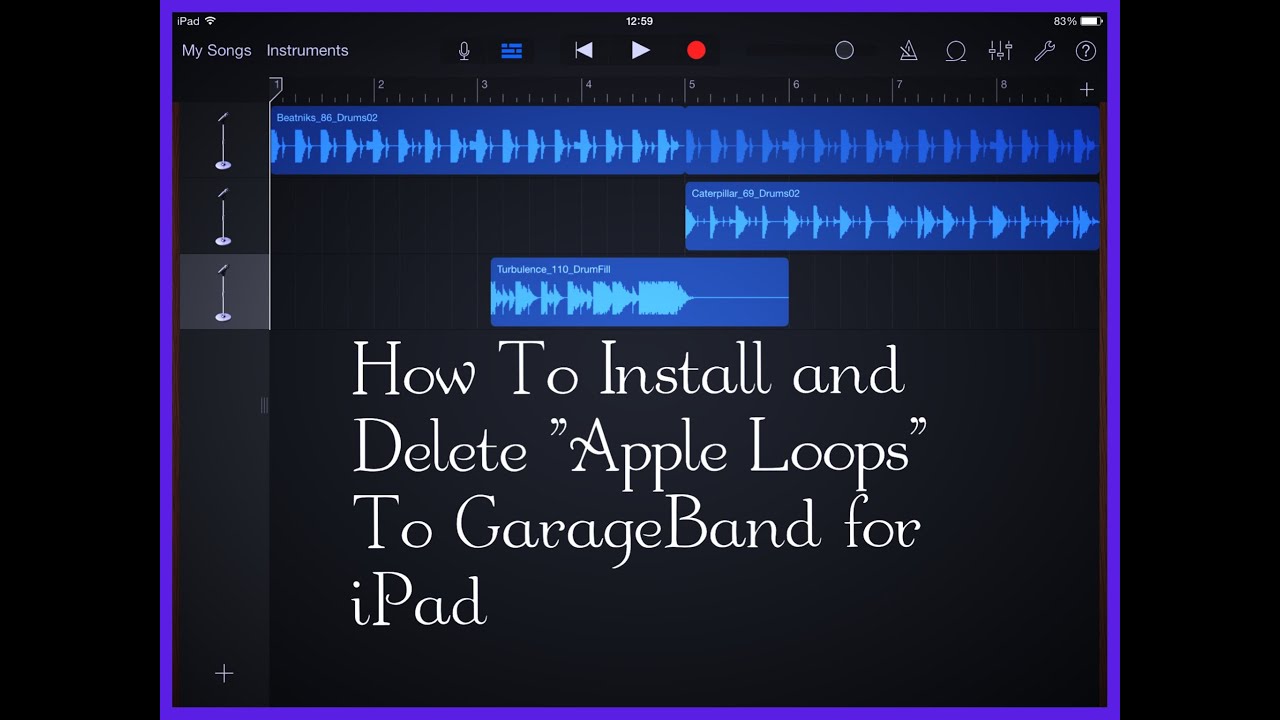
Task: Tap the 12:59 clock in status bar
Action: pos(639,21)
